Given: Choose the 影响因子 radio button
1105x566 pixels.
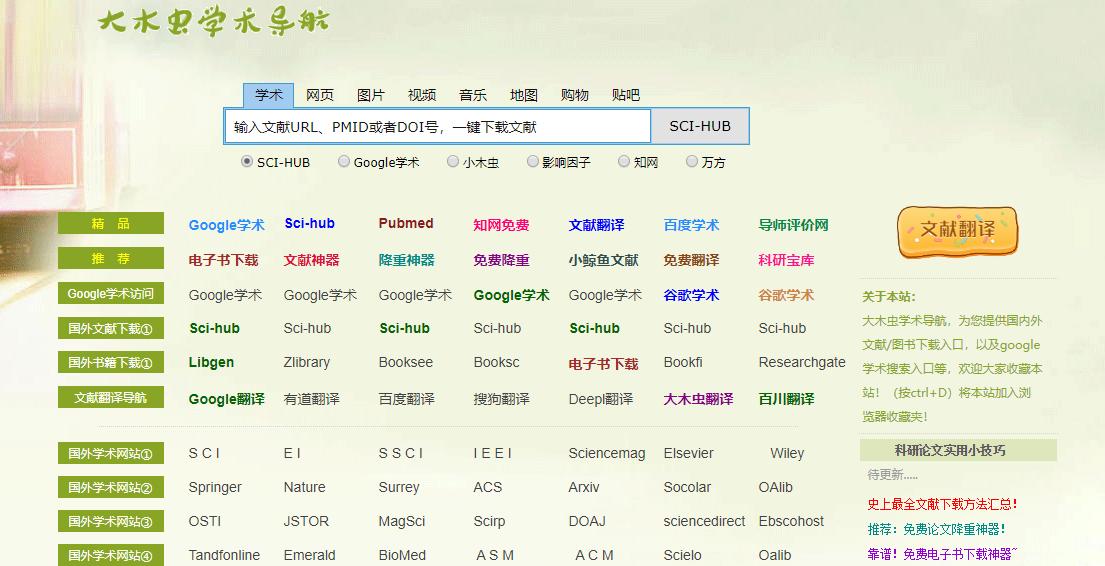Looking at the screenshot, I should point(533,161).
